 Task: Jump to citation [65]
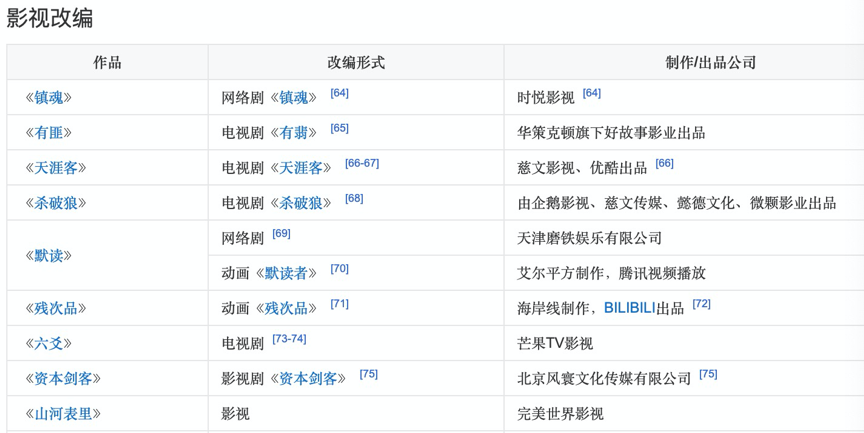point(339,128)
